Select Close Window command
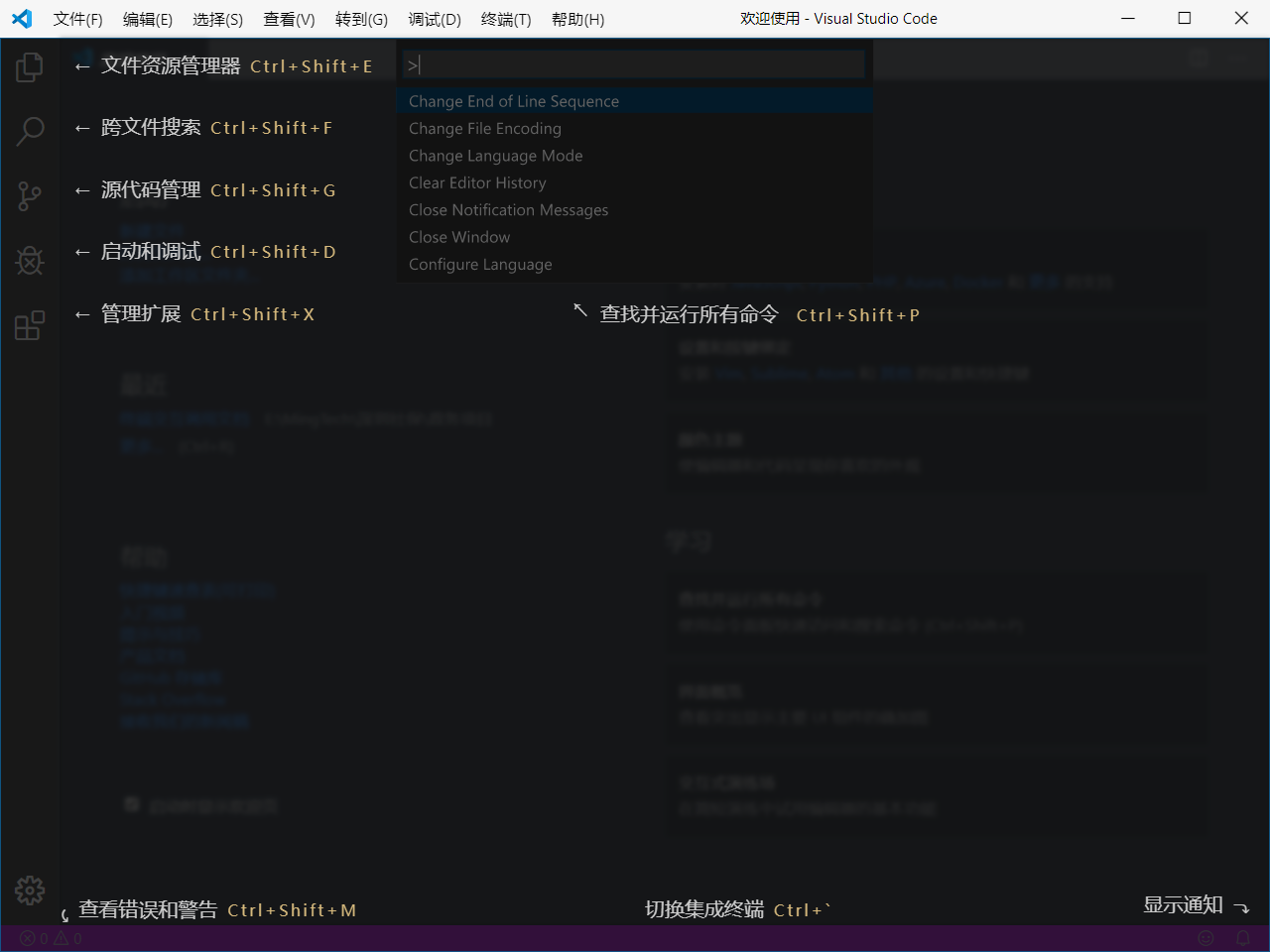The width and height of the screenshot is (1270, 952). pos(635,237)
